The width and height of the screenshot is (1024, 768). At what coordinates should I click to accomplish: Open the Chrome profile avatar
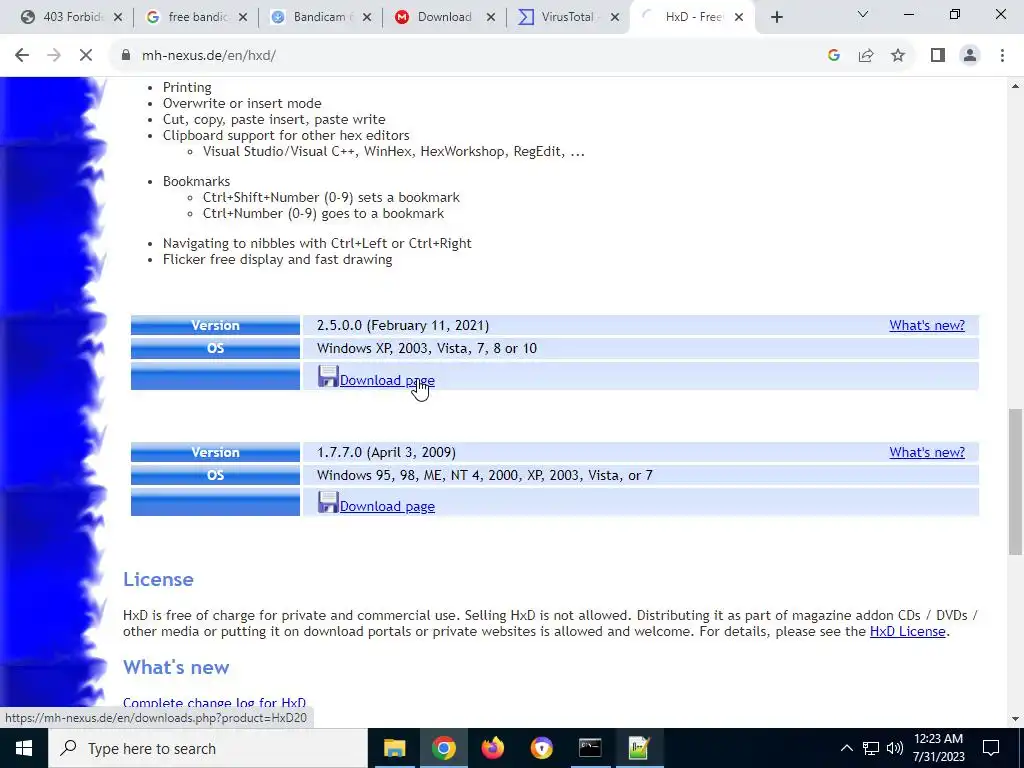pos(970,56)
